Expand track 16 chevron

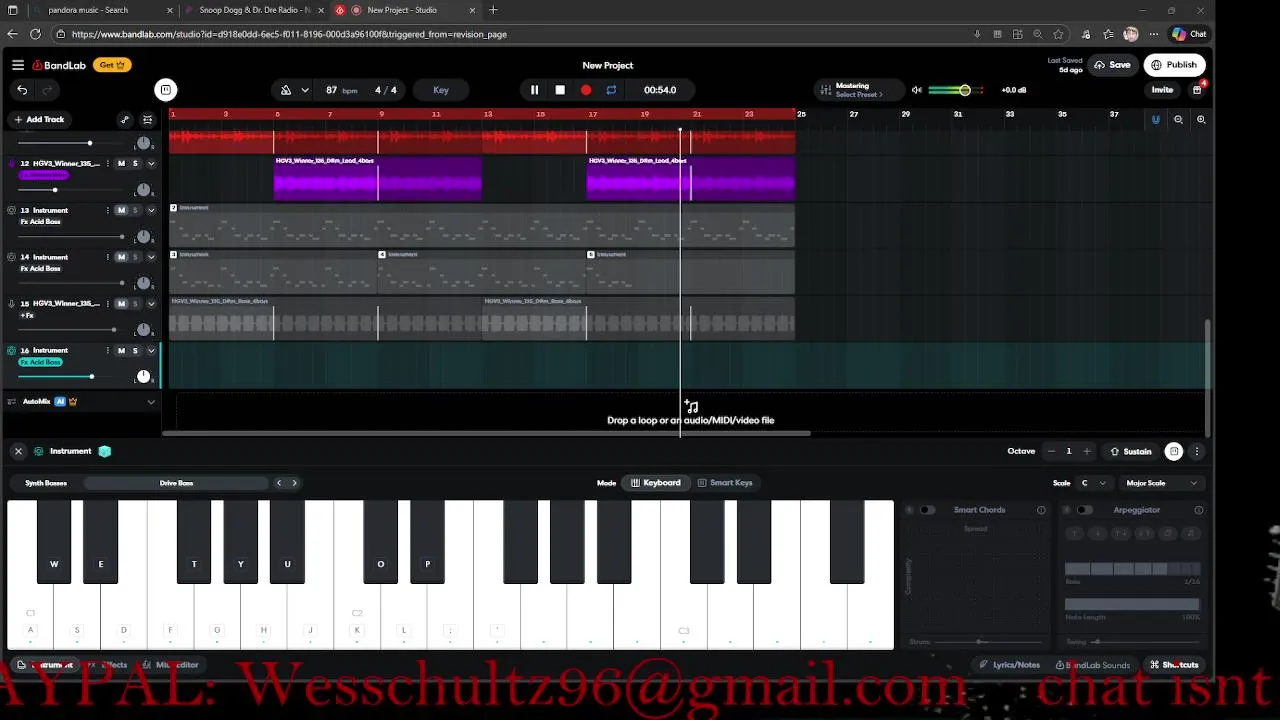(x=151, y=351)
